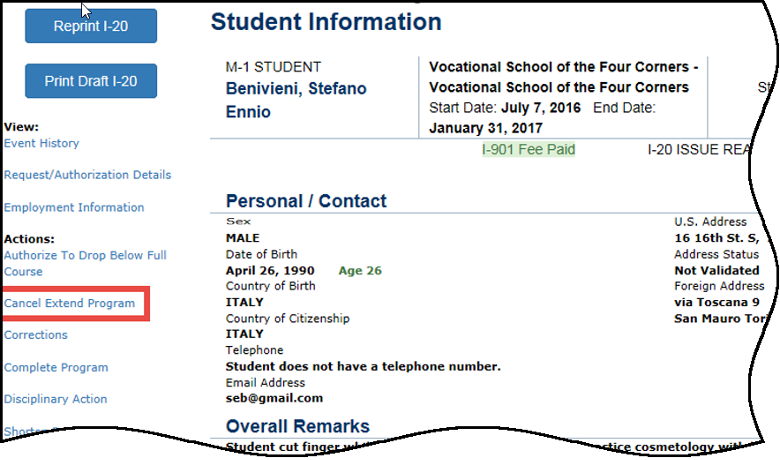Open the Corrections action link

pyautogui.click(x=36, y=335)
